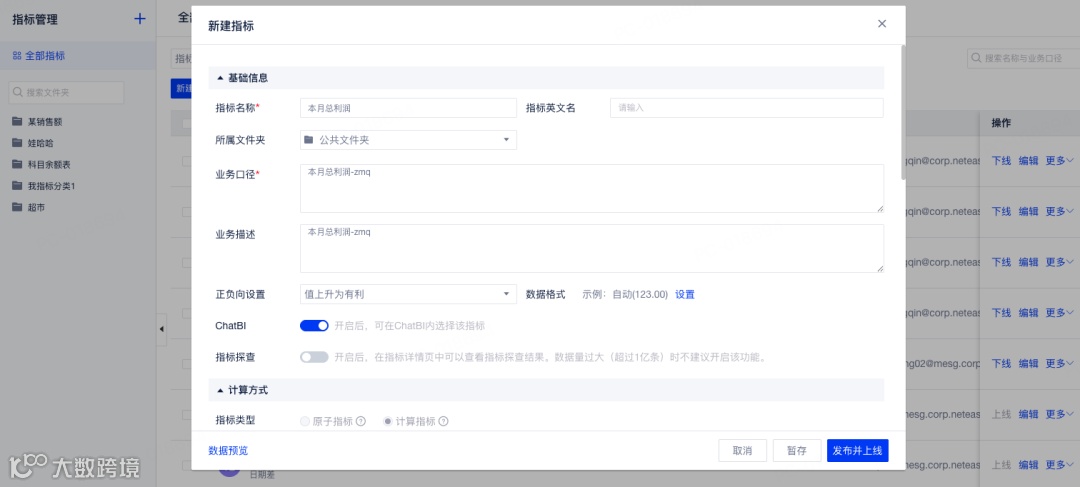Click 编辑 in the first table row
Viewport: 1080px width, 487px height.
(1028, 160)
